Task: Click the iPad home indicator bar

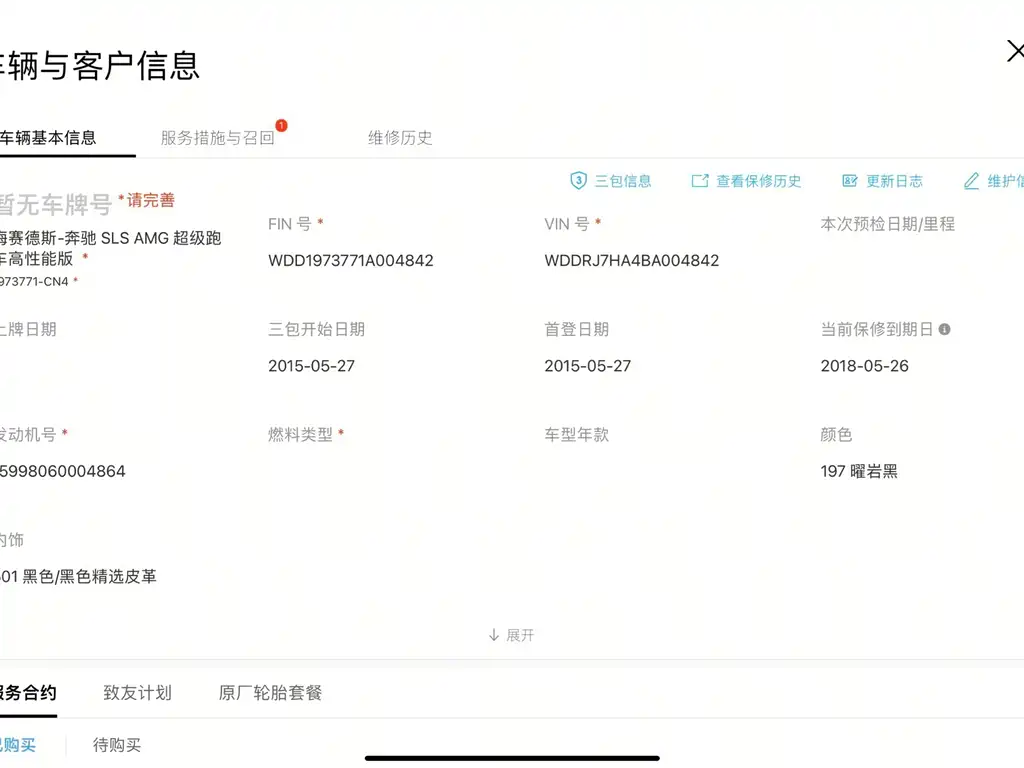Action: pos(512,758)
